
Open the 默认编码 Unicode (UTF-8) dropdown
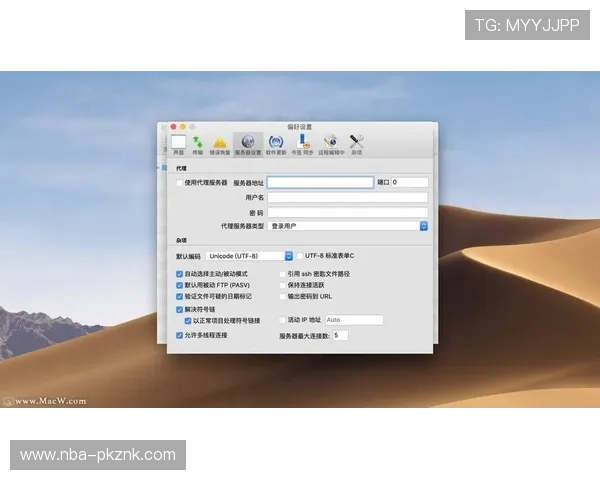click(289, 256)
